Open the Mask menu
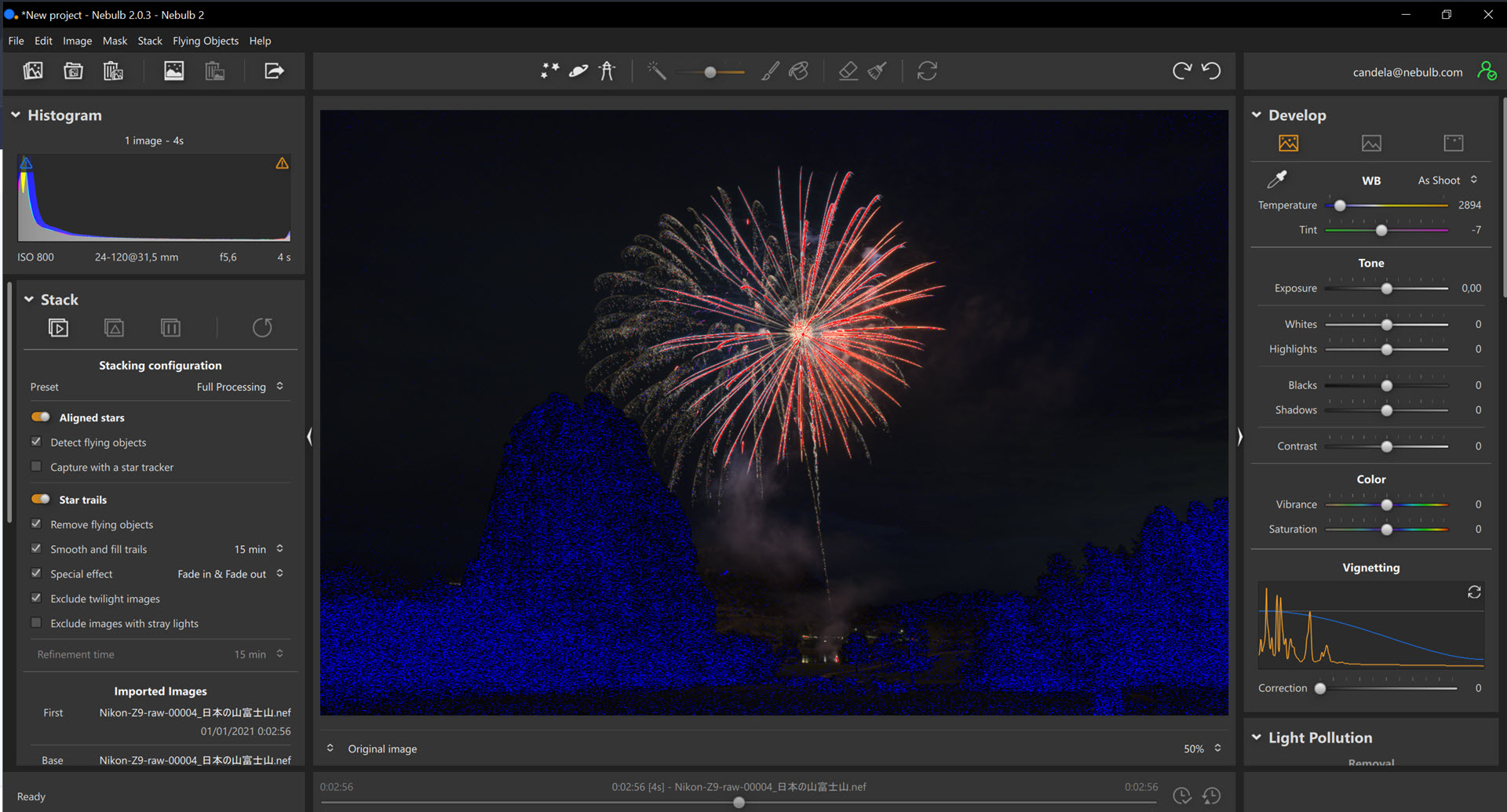1507x812 pixels. pos(115,41)
